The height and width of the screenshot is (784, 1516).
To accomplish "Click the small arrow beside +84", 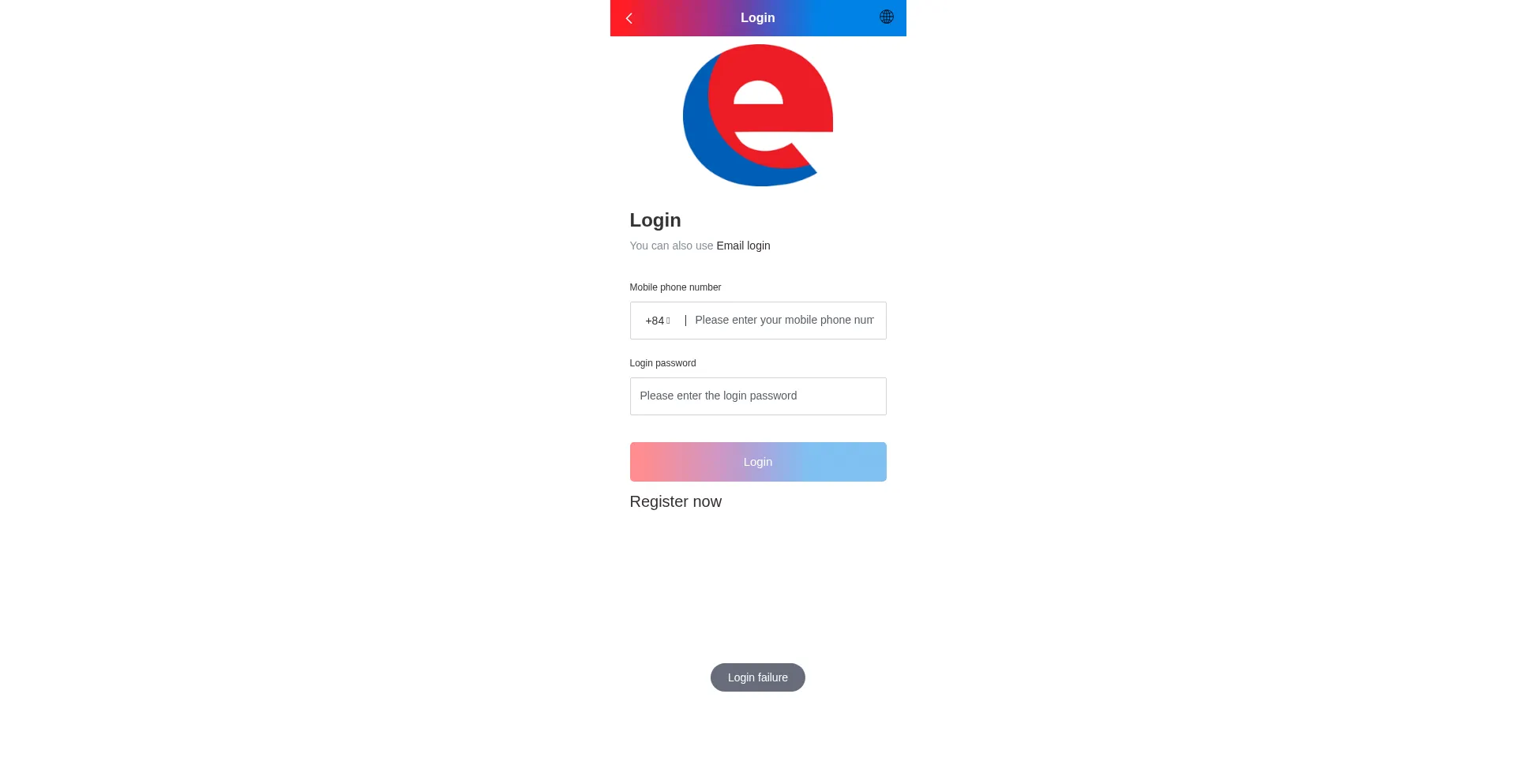I will [x=668, y=321].
